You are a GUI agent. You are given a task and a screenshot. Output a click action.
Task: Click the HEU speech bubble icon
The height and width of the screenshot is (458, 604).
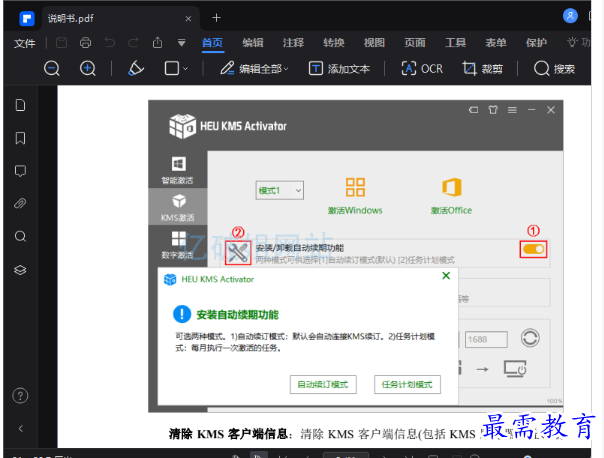click(x=474, y=110)
